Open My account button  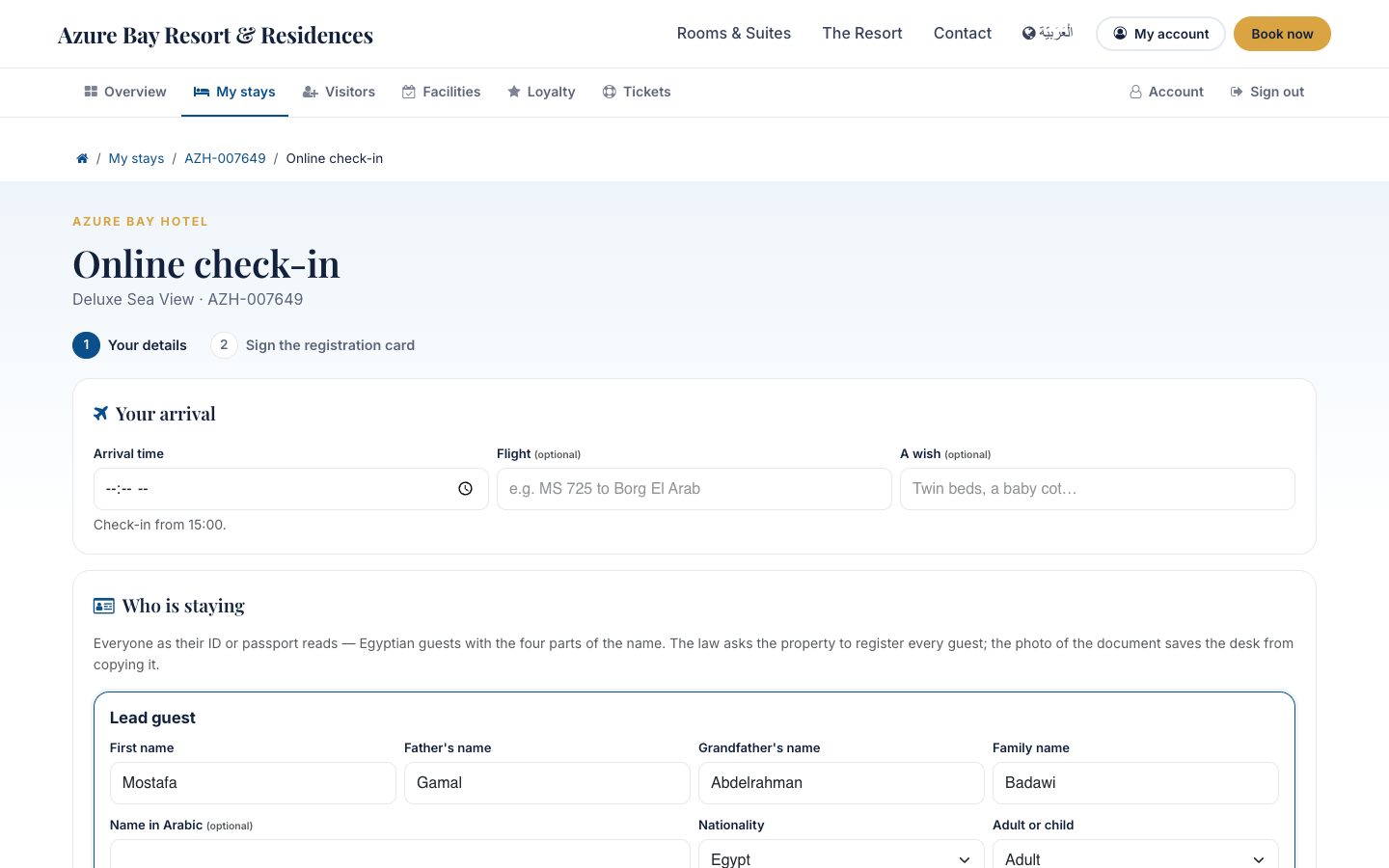pyautogui.click(x=1160, y=34)
